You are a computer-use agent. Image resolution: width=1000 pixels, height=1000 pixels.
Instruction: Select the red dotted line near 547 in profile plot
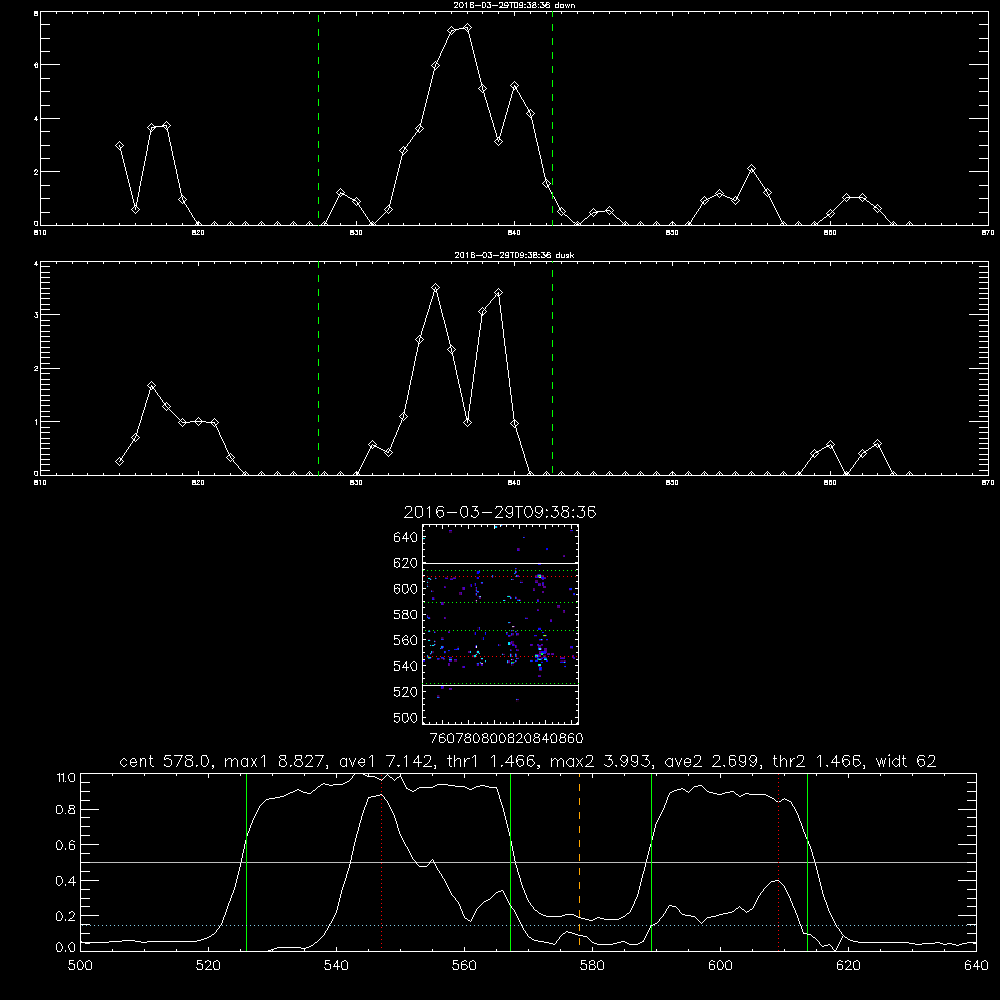point(381,861)
